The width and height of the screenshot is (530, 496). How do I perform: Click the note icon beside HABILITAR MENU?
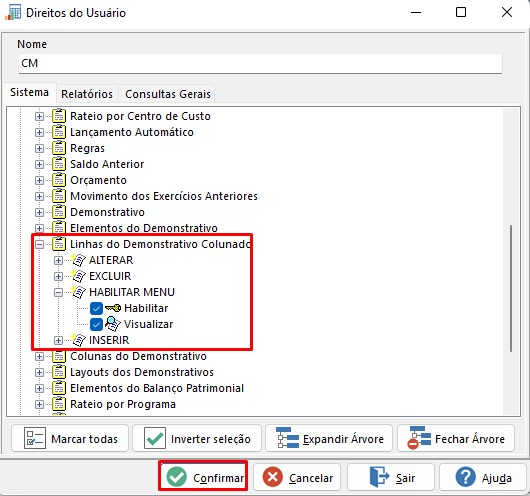tap(78, 292)
